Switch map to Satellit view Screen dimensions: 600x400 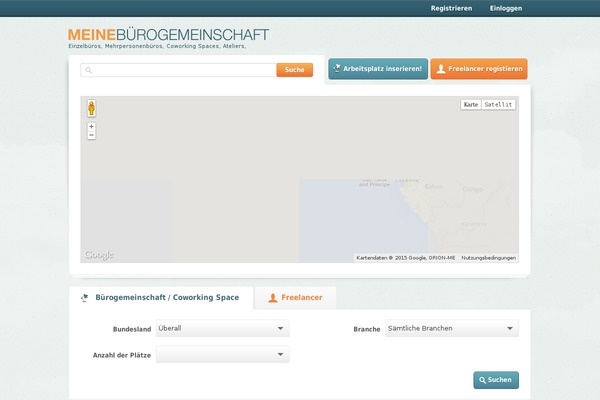pyautogui.click(x=498, y=104)
